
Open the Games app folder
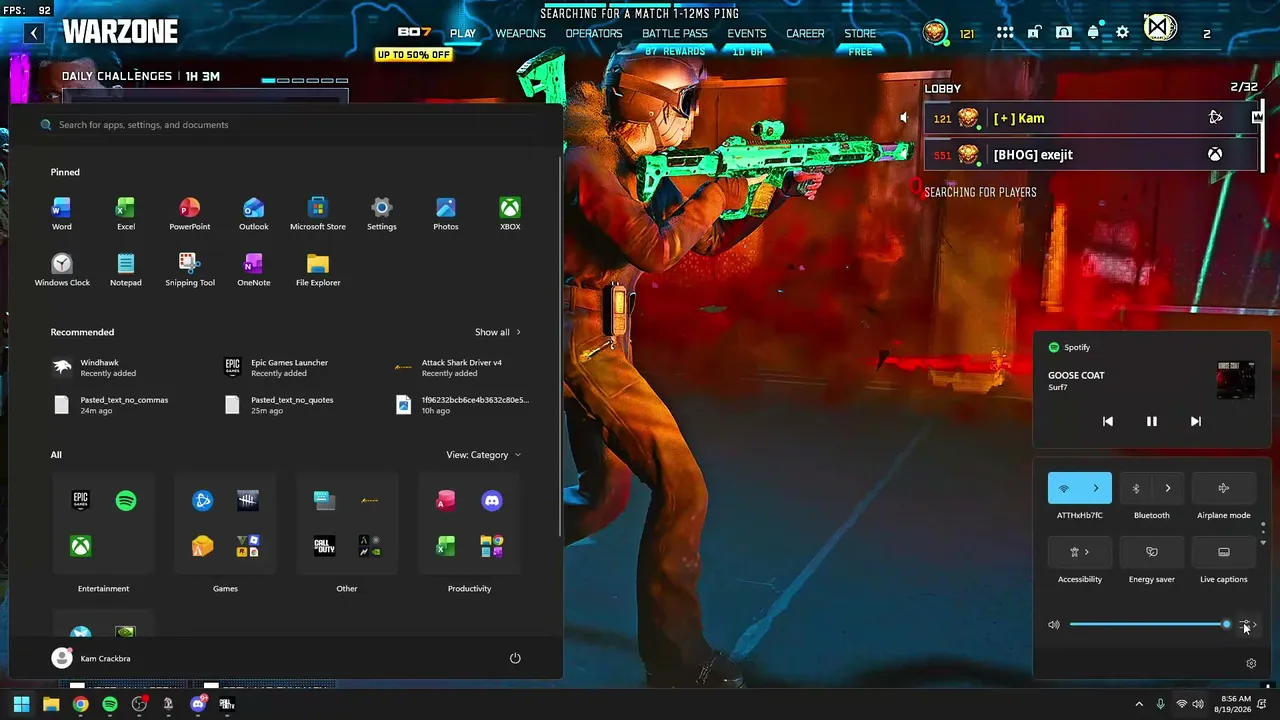[x=225, y=524]
